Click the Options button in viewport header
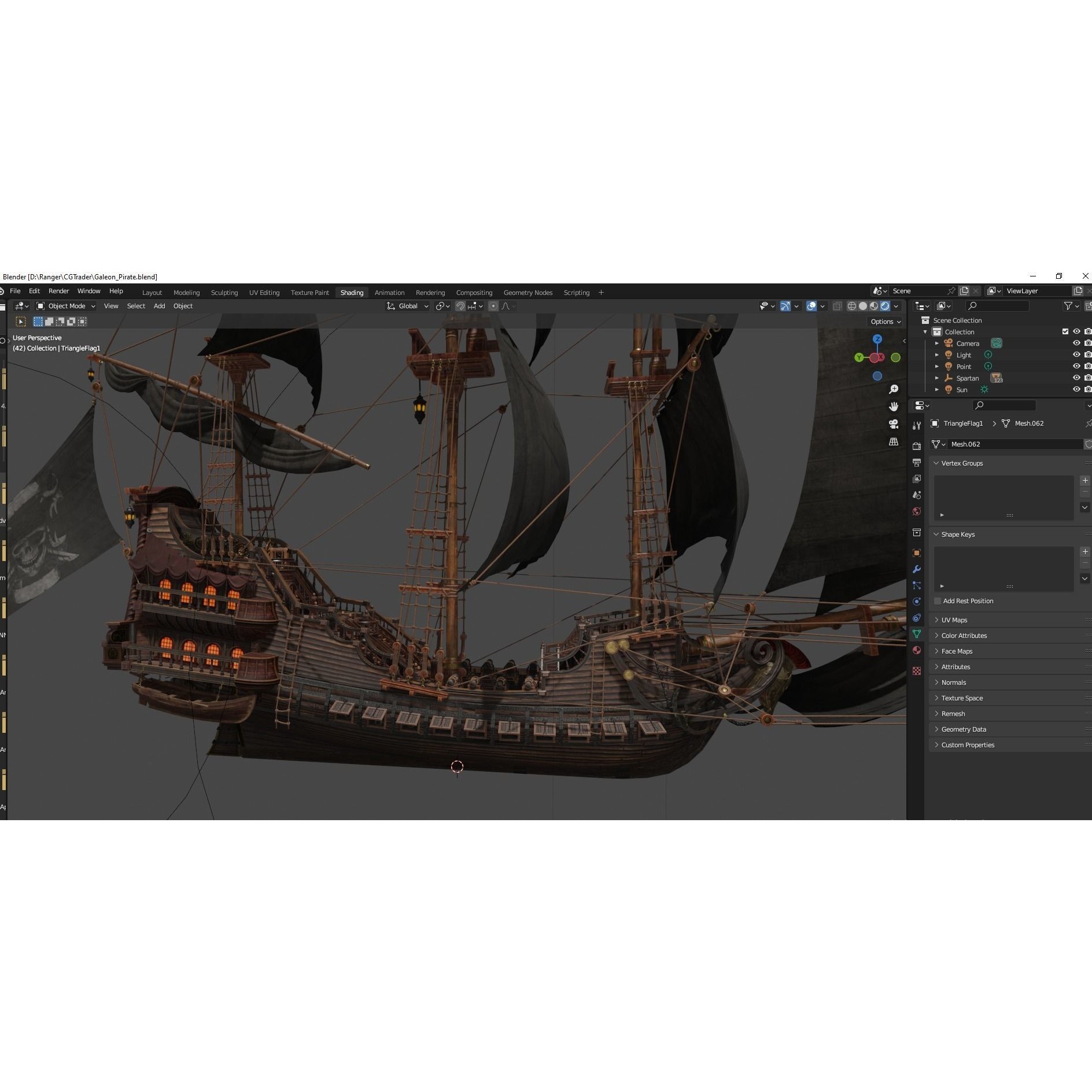This screenshot has width=1092, height=1092. [884, 322]
